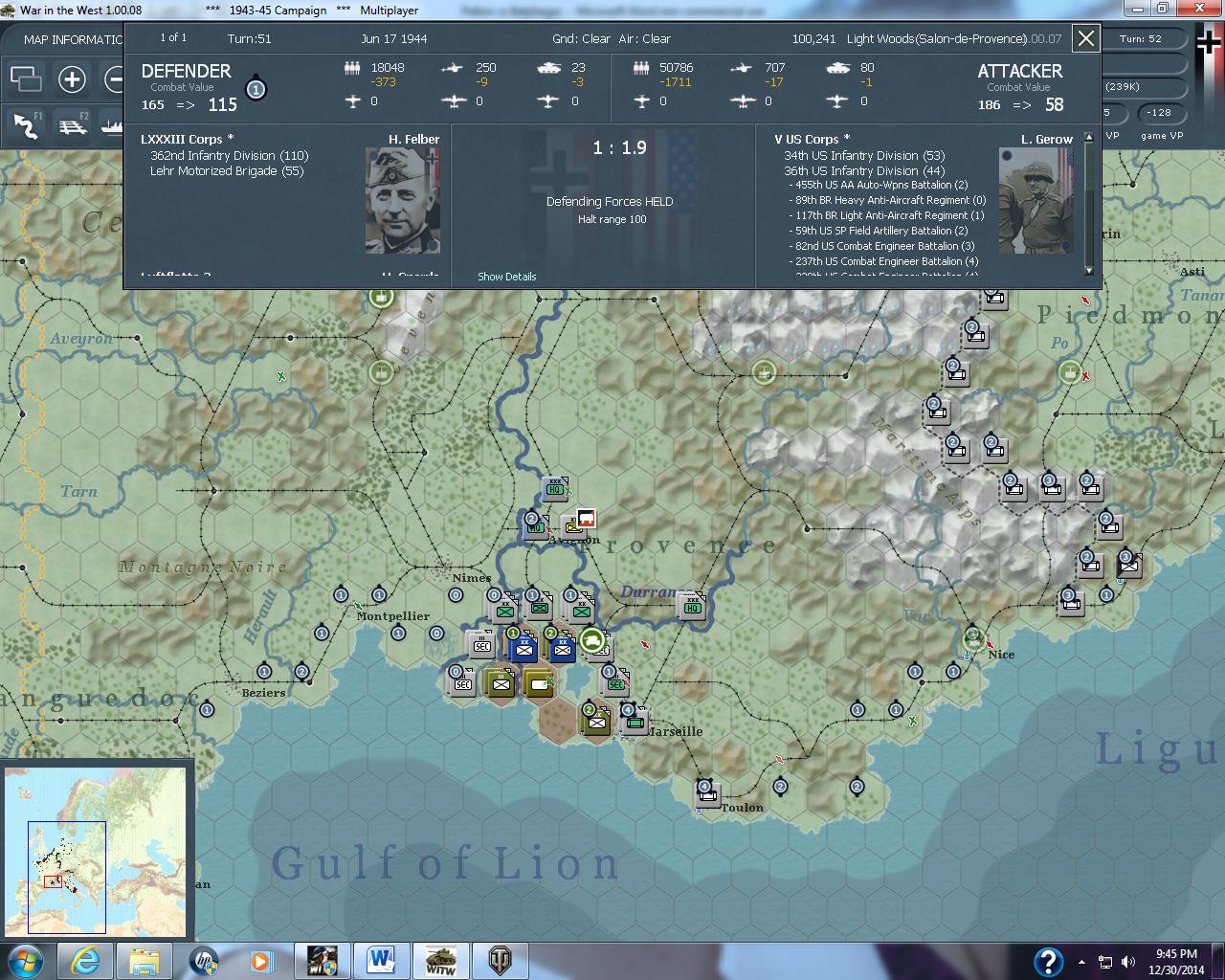The height and width of the screenshot is (980, 1225).
Task: Open Windows Explorer folder from the taskbar
Action: tap(144, 960)
